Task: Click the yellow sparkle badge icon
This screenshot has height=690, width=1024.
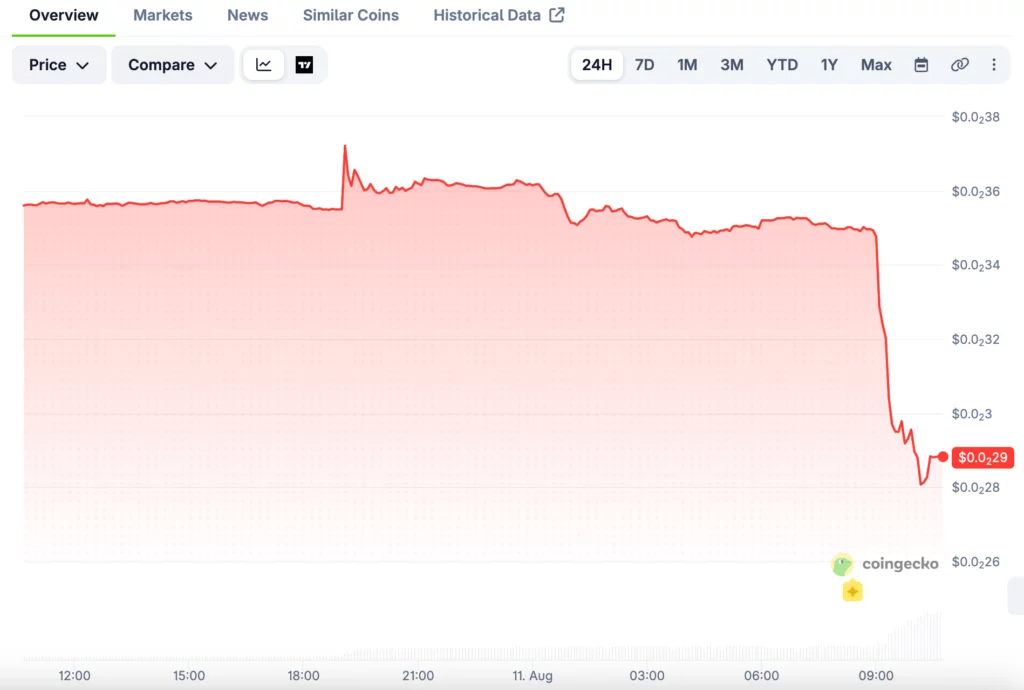Action: tap(852, 591)
